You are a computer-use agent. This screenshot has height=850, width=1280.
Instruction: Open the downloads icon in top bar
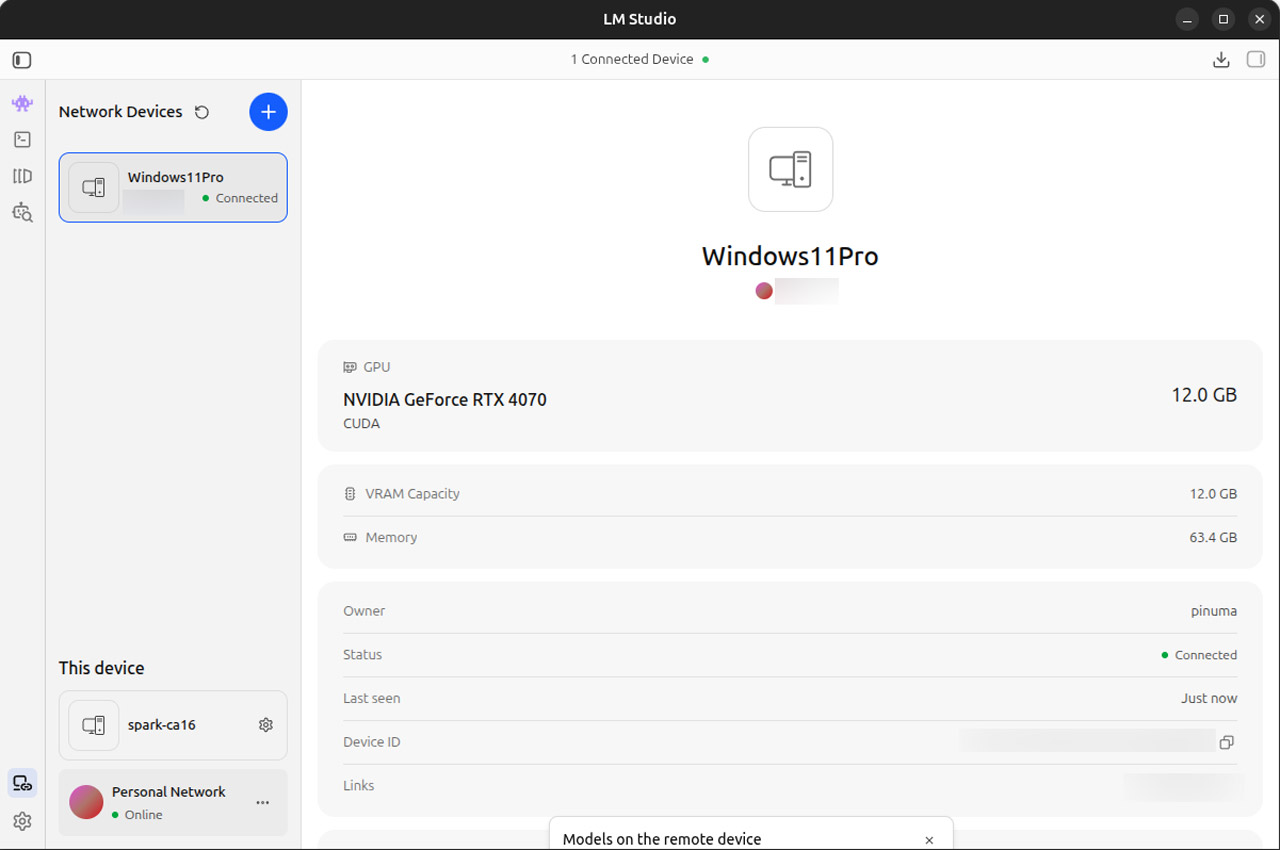click(x=1221, y=60)
